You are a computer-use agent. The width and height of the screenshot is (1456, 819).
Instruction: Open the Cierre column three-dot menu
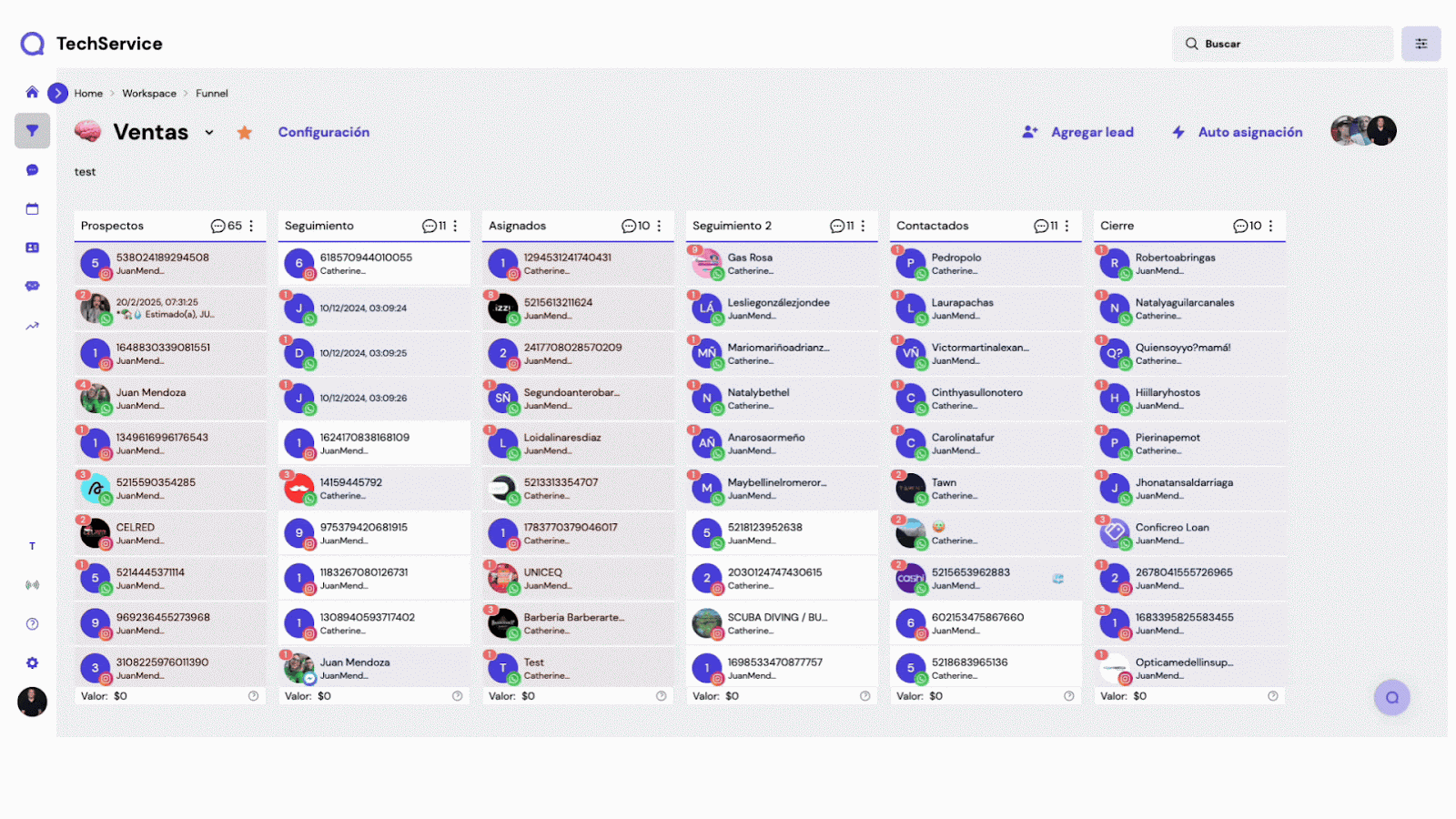click(x=1271, y=226)
